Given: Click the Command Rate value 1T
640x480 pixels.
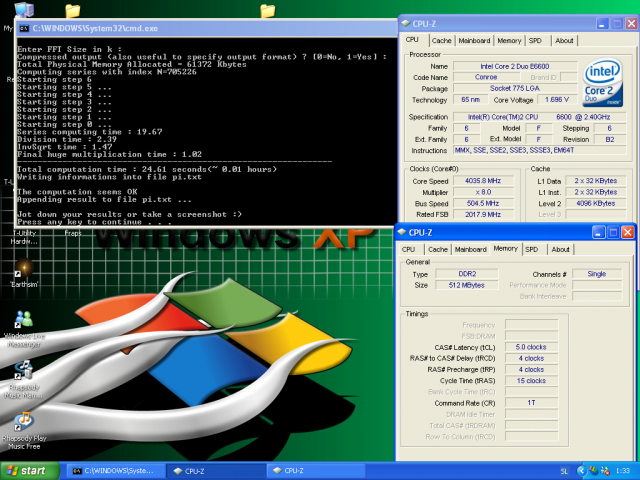Looking at the screenshot, I should [x=531, y=403].
